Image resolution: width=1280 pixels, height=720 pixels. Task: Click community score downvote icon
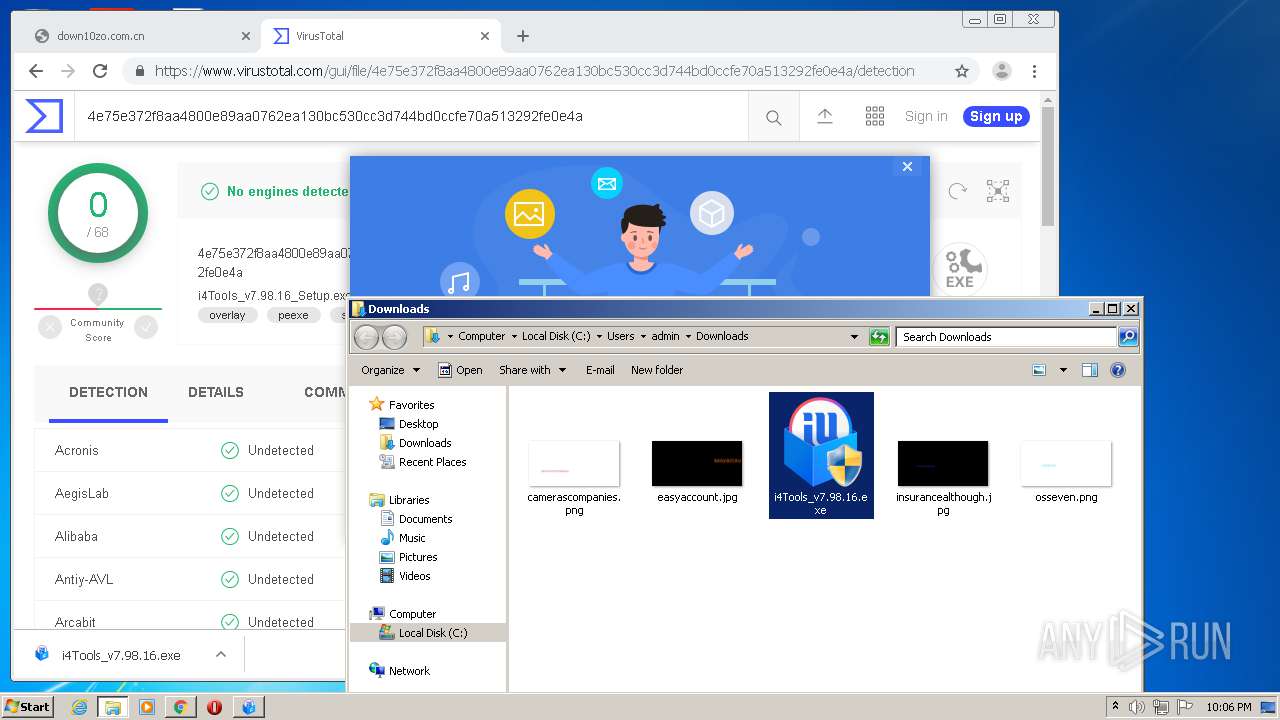pos(50,327)
